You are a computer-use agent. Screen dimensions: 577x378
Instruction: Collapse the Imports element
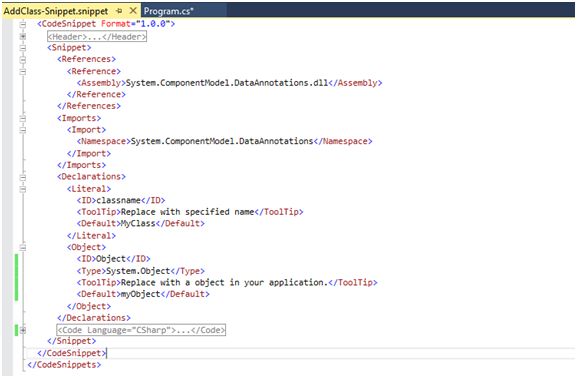pyautogui.click(x=23, y=119)
